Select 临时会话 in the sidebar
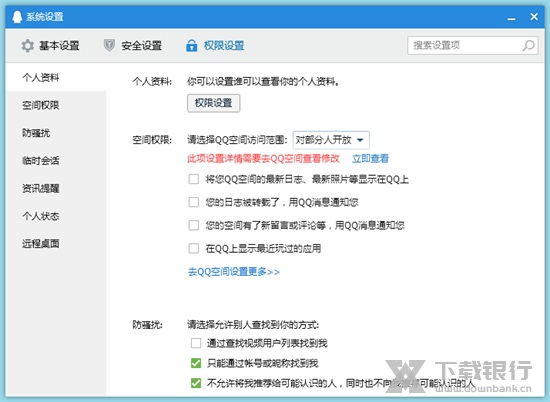This screenshot has width=550, height=402. (x=56, y=160)
